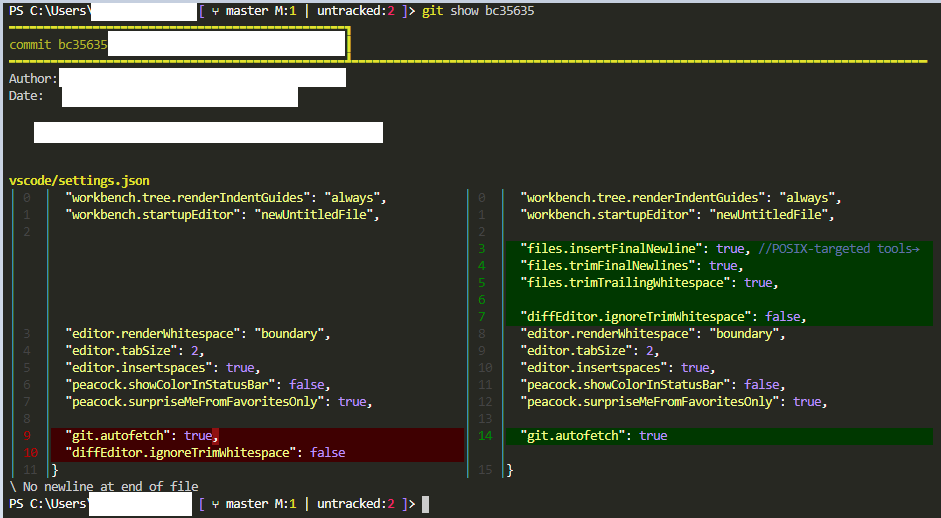Viewport: 941px width, 518px height.
Task: Click 'master M:1' in top prompt
Action: pos(261,11)
